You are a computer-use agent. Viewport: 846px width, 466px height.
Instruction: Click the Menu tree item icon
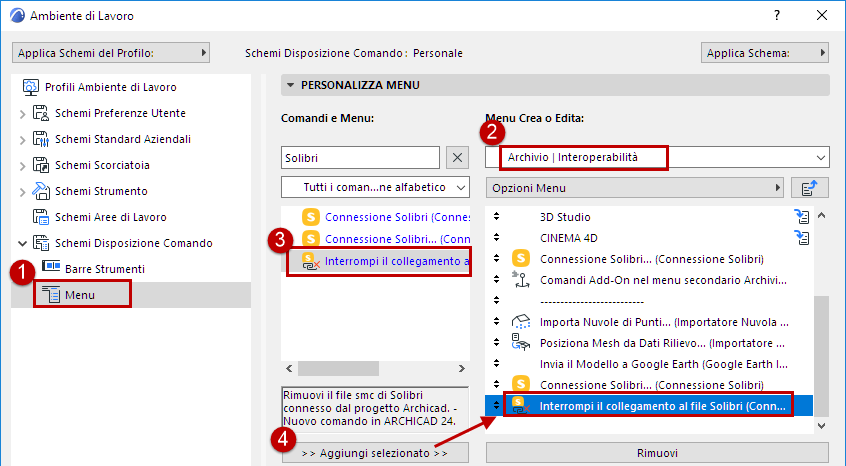click(x=51, y=295)
